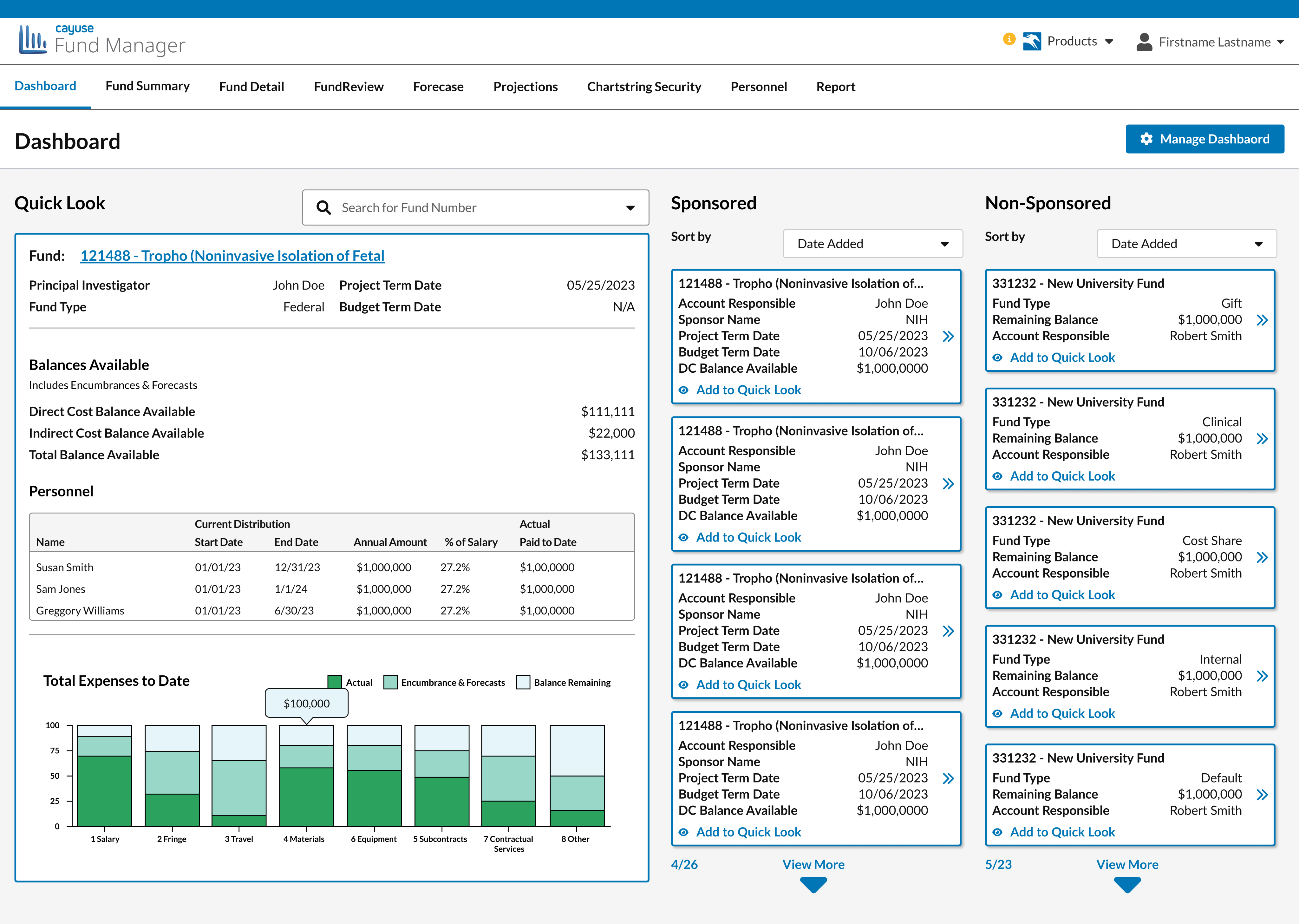Click double chevron on first Sponsored card
1299x924 pixels.
click(948, 336)
